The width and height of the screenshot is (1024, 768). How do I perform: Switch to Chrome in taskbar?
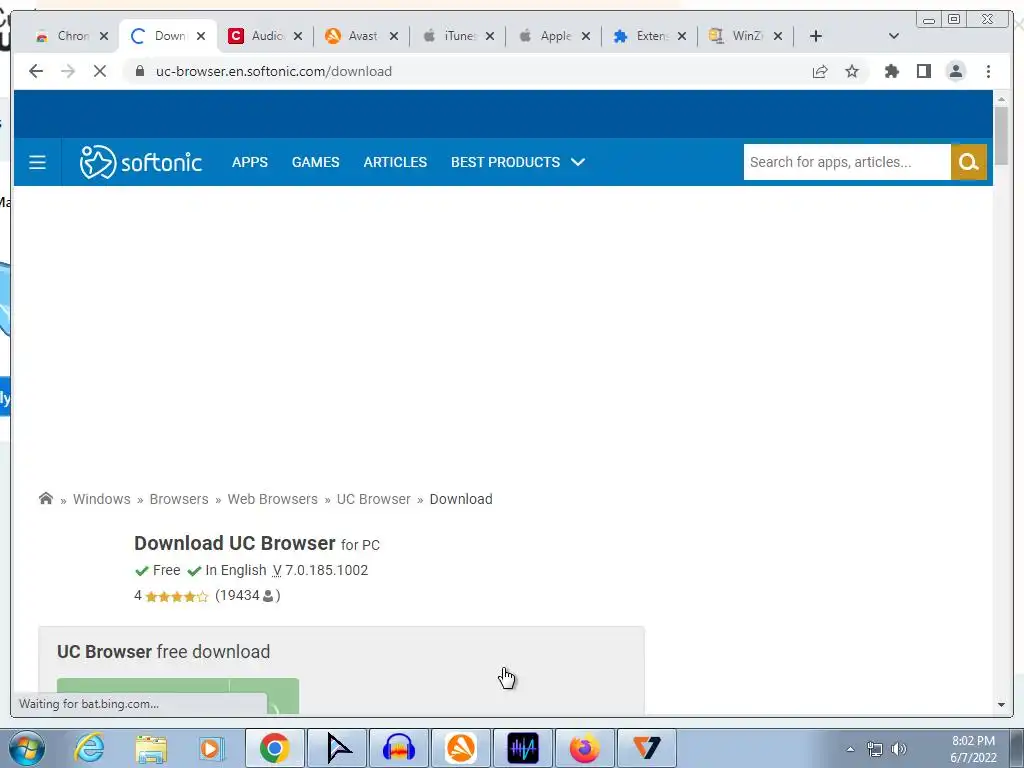(274, 748)
